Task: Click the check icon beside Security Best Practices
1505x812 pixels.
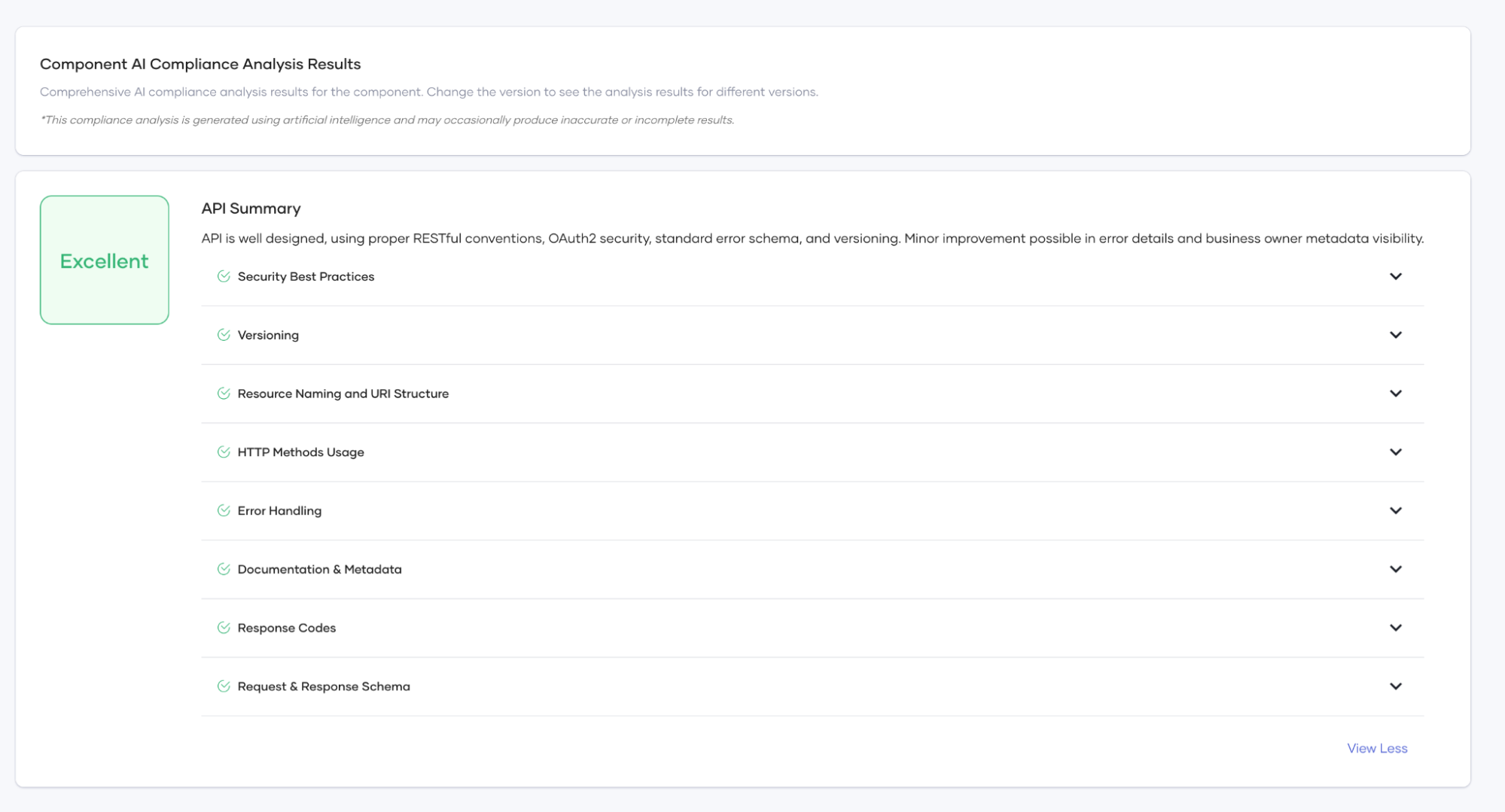Action: (x=224, y=276)
